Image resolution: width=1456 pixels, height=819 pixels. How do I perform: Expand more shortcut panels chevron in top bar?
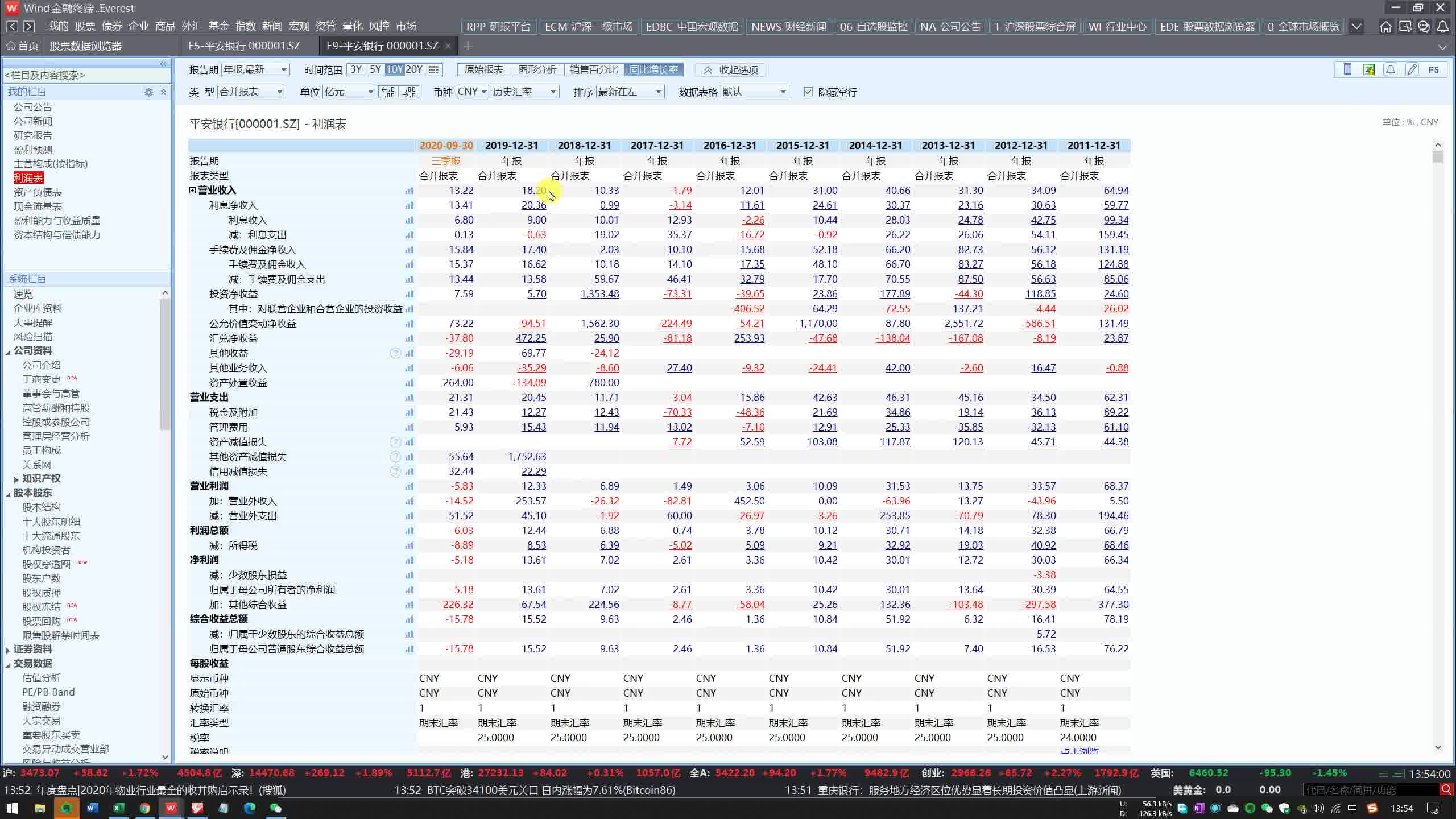click(1356, 27)
